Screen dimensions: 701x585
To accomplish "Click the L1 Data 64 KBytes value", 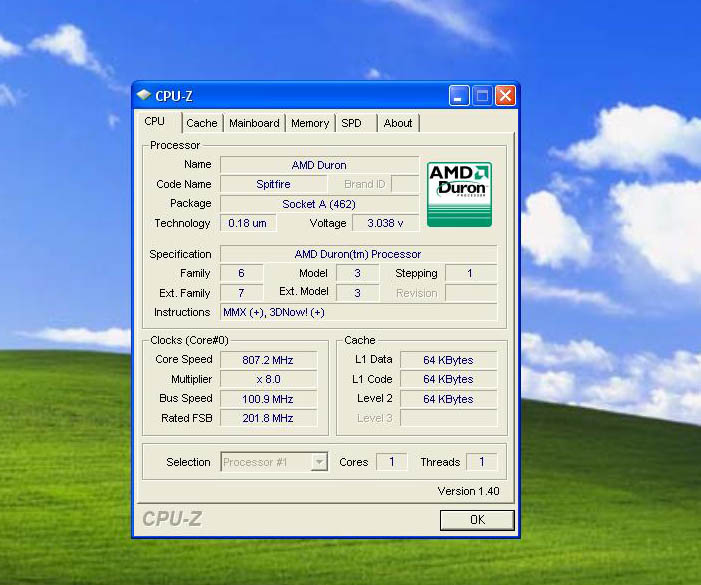I will 448,360.
